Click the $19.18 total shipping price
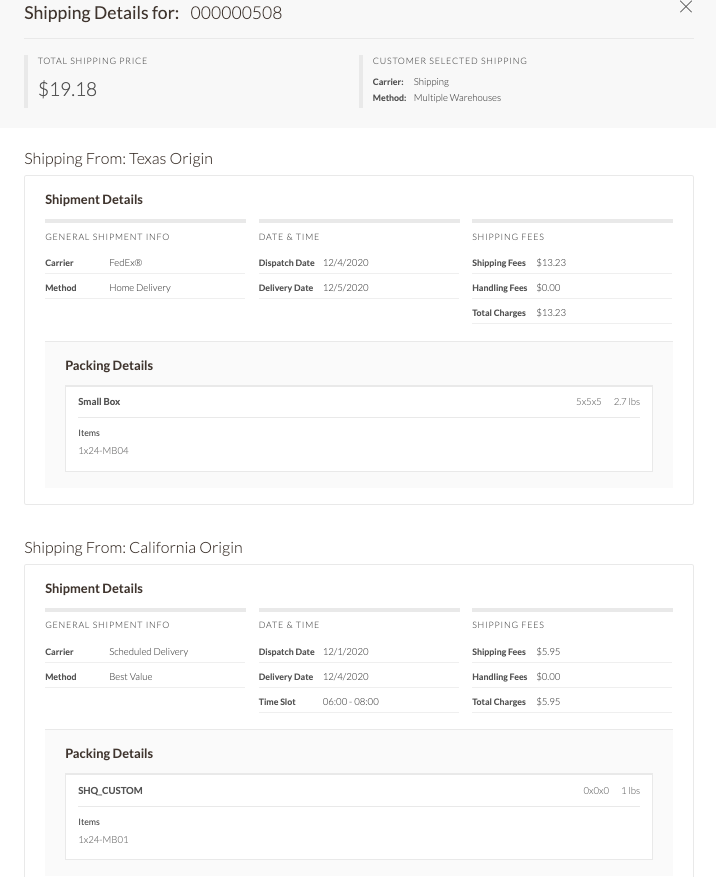 68,89
